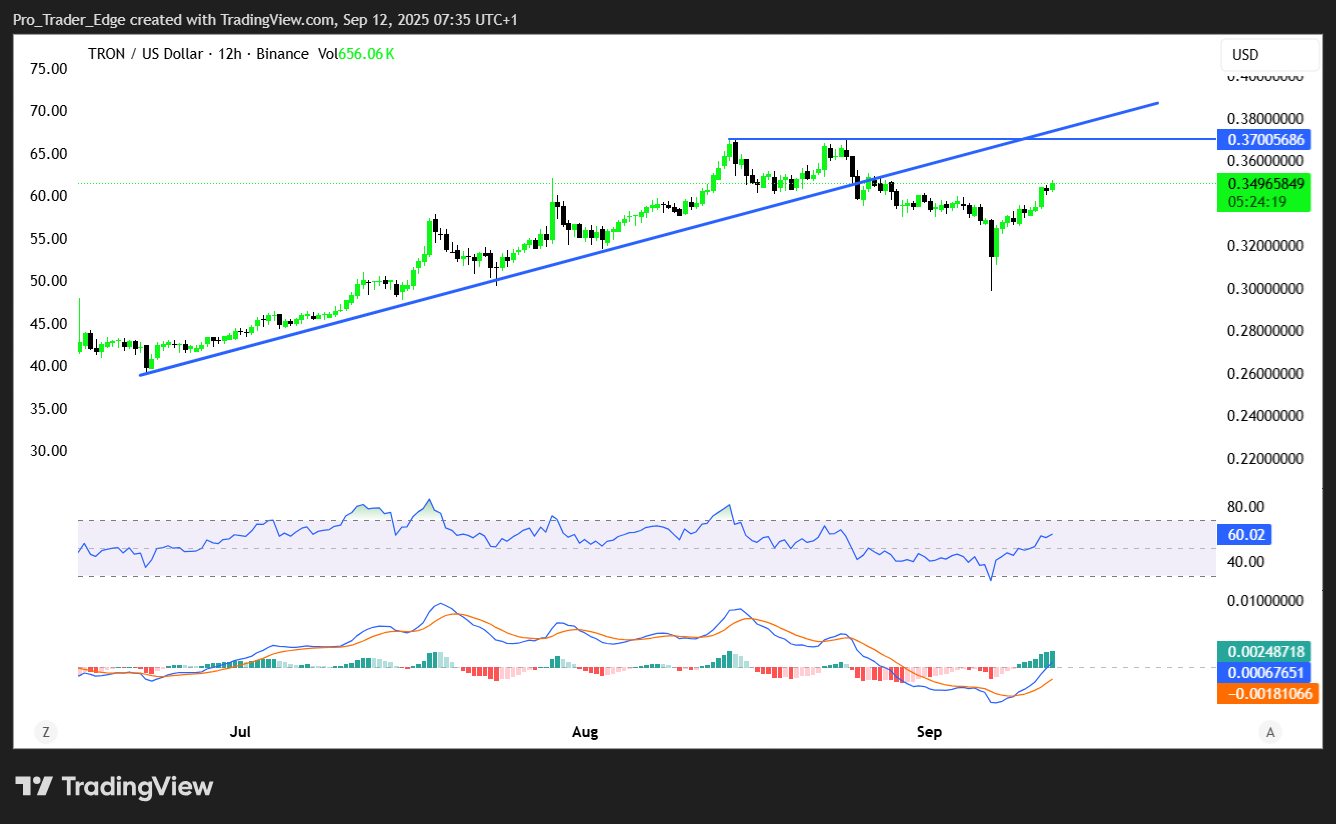Open the USD currency selector
The width and height of the screenshot is (1336, 824).
[x=1270, y=55]
